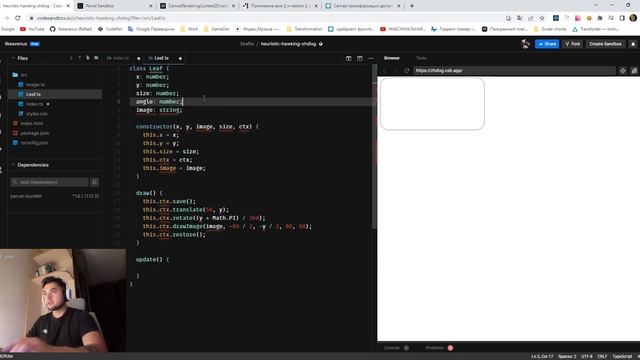Viewport: 640px width, 360px height.
Task: Bookmark this page with the star icon
Action: (x=542, y=18)
